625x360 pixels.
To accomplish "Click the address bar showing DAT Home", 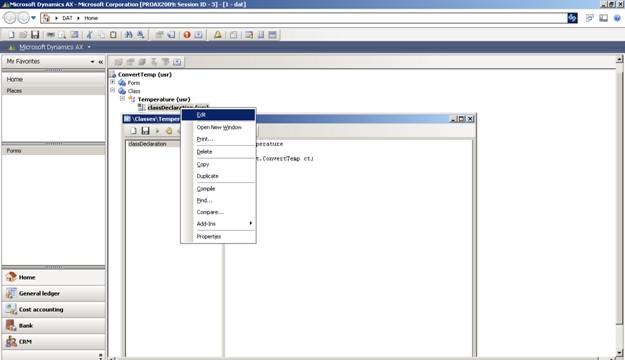I will 303,18.
